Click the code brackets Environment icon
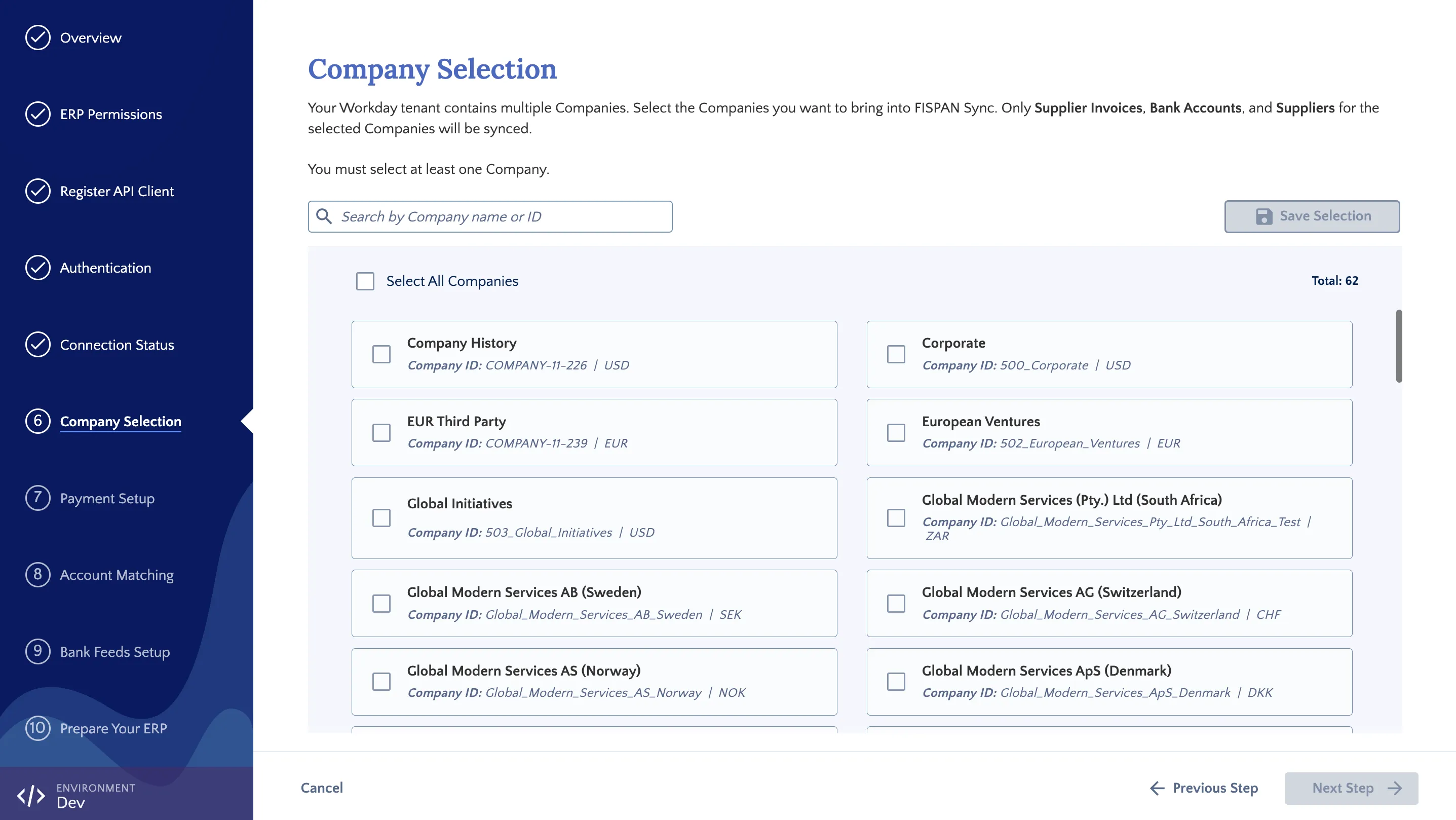 pyautogui.click(x=31, y=795)
